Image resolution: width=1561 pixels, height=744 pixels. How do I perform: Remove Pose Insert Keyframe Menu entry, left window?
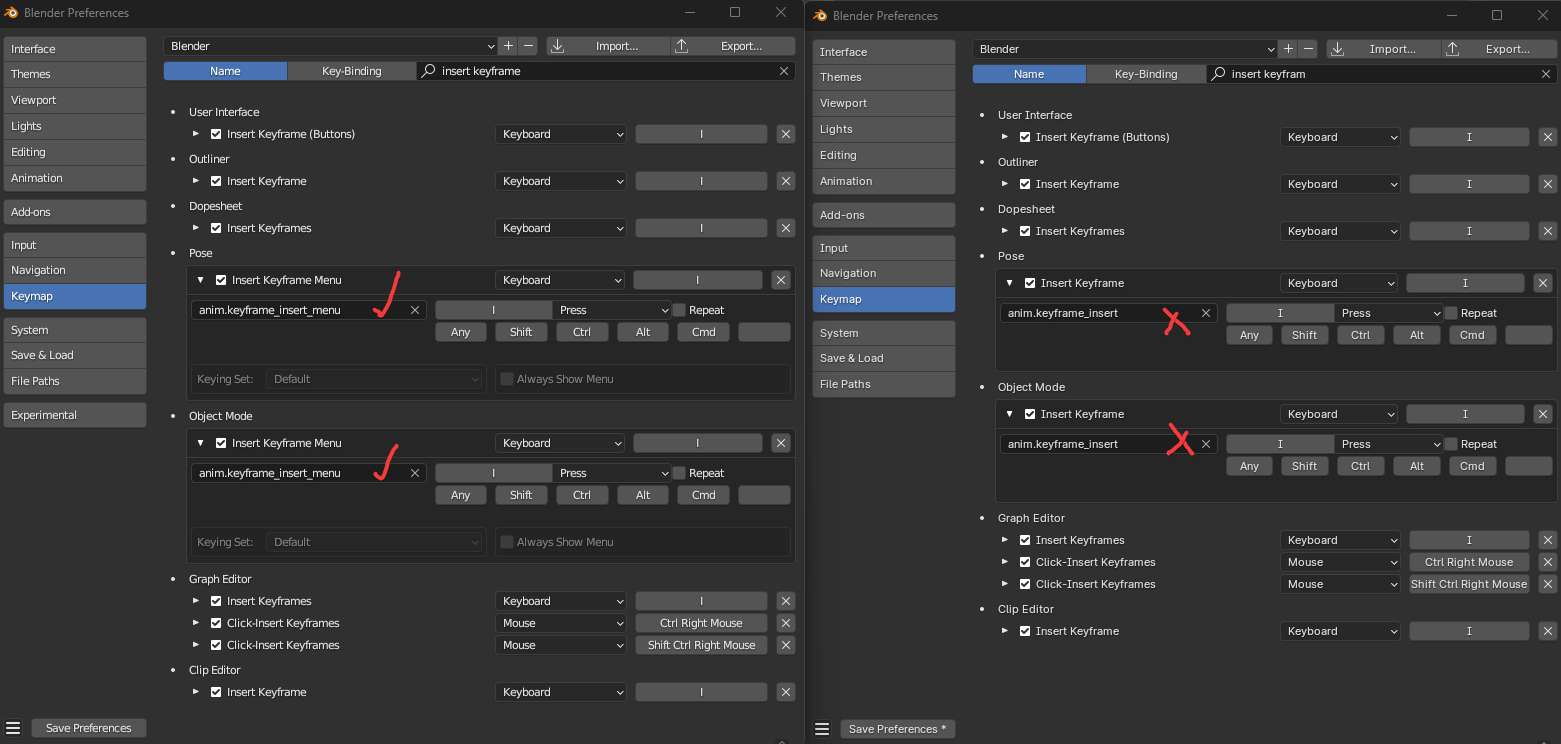point(781,280)
